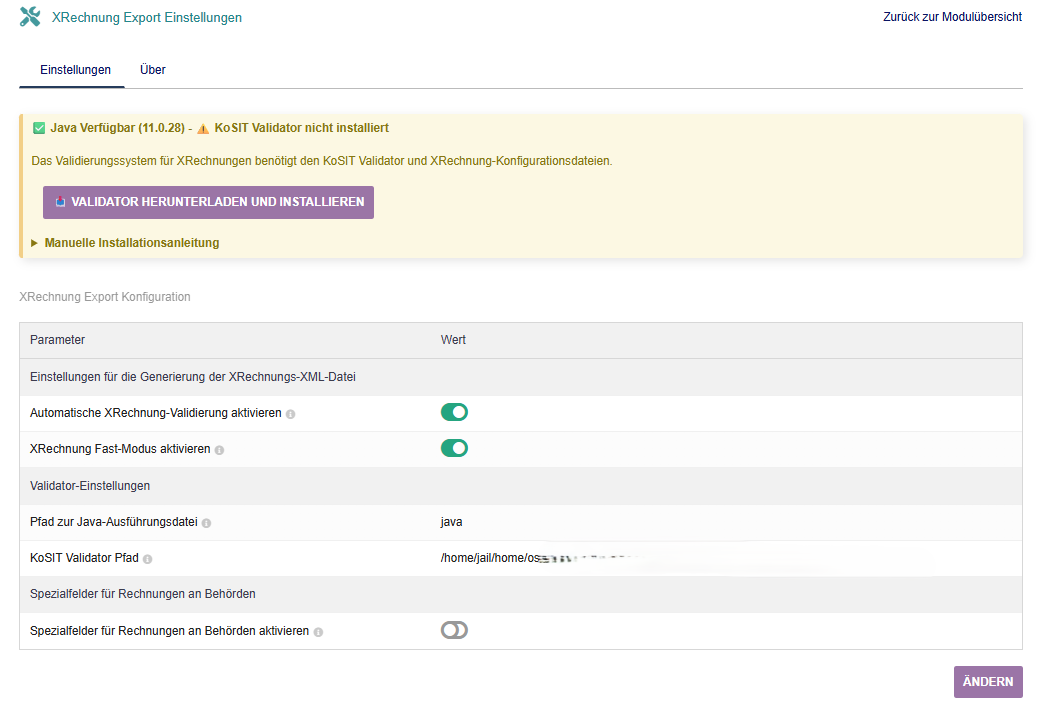Go back via Zurück zur Modulübersicht
Screen dimensions: 1045x714
click(x=952, y=17)
